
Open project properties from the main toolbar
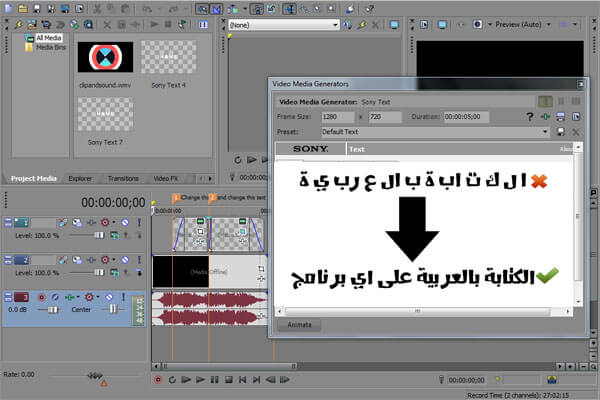pyautogui.click(x=80, y=8)
